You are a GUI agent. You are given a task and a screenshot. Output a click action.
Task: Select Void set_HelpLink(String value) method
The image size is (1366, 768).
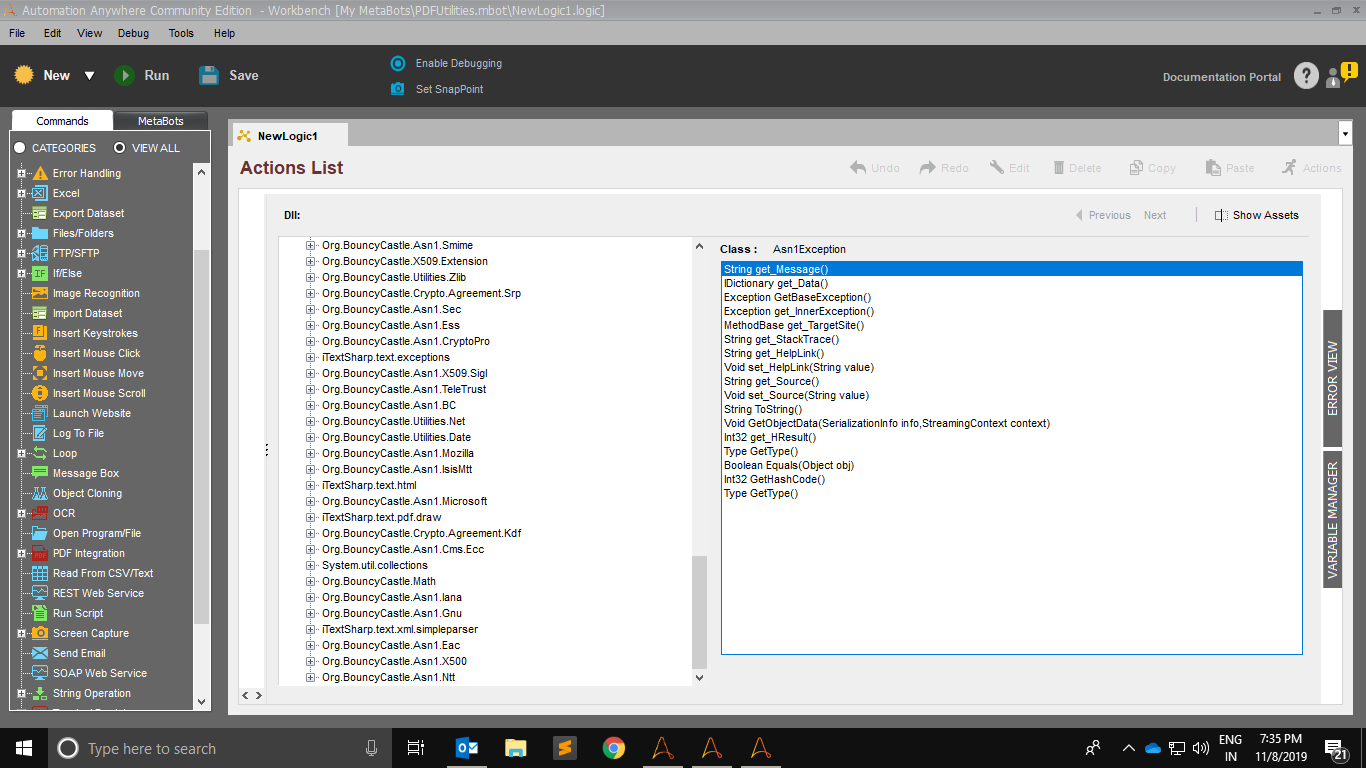tap(798, 367)
